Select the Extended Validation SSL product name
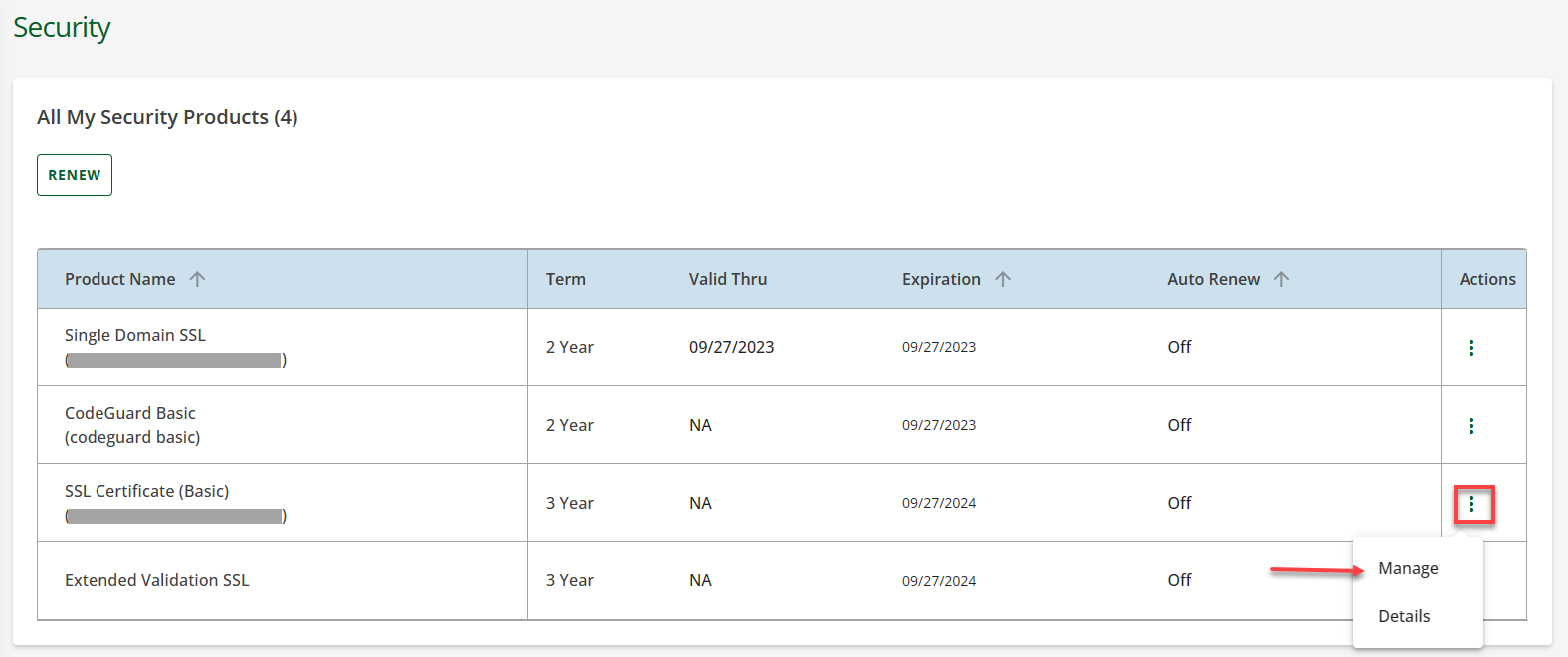The height and width of the screenshot is (657, 1568). tap(157, 580)
